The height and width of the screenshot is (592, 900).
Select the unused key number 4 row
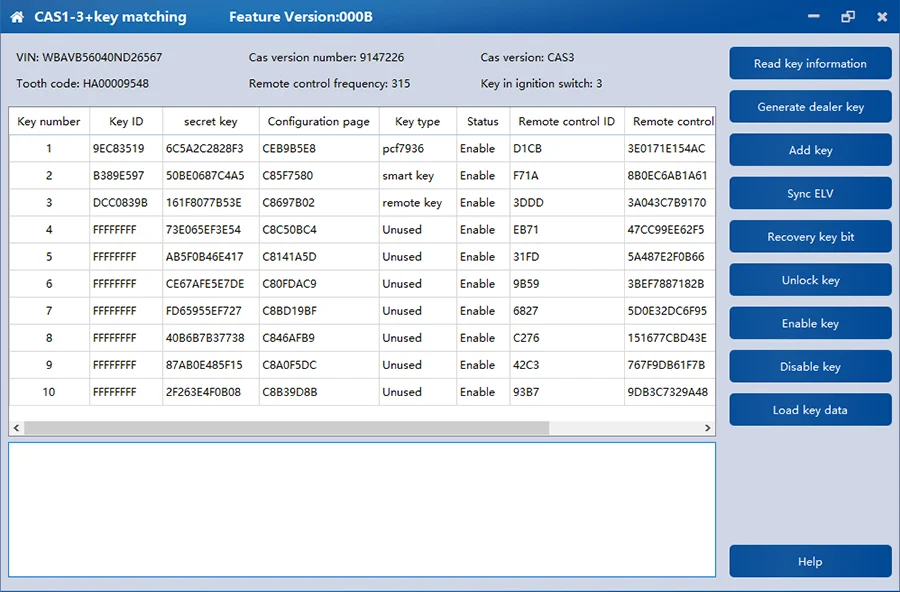tap(362, 230)
